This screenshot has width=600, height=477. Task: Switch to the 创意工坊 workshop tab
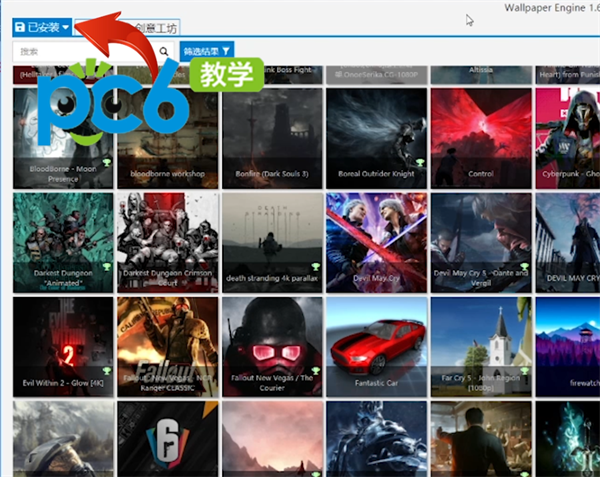155,28
